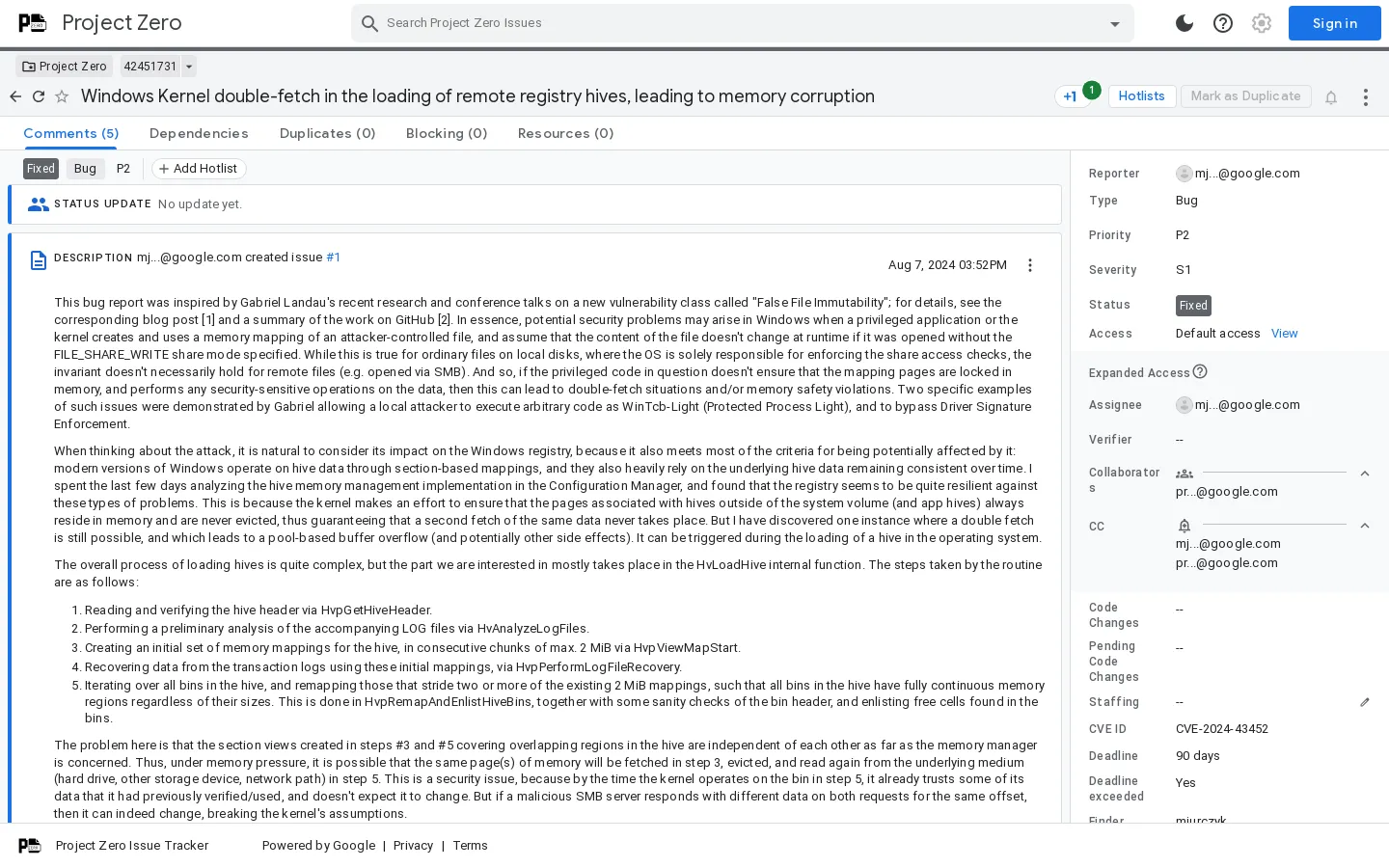Toggle dark mode with moon icon

(x=1185, y=23)
